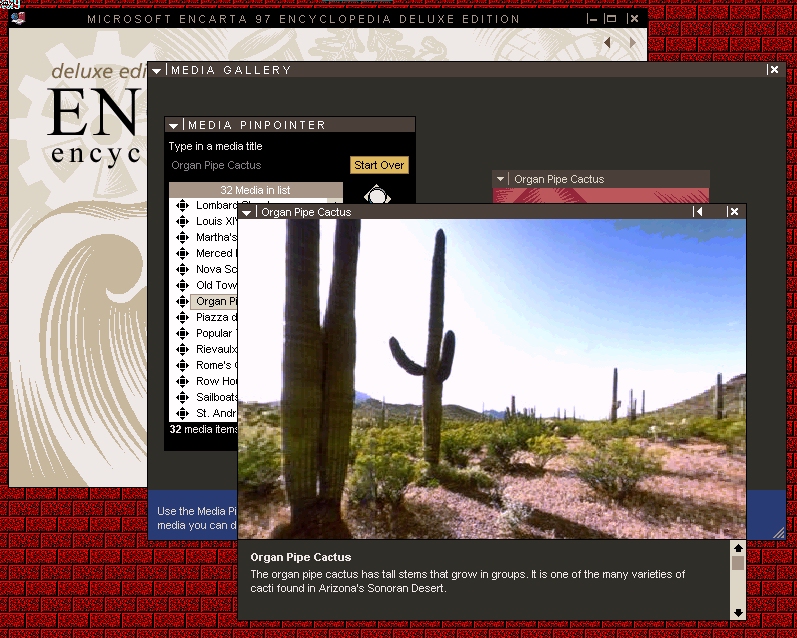797x638 pixels.
Task: Click the media icon beside St. Andrews entry
Action: pyautogui.click(x=182, y=414)
